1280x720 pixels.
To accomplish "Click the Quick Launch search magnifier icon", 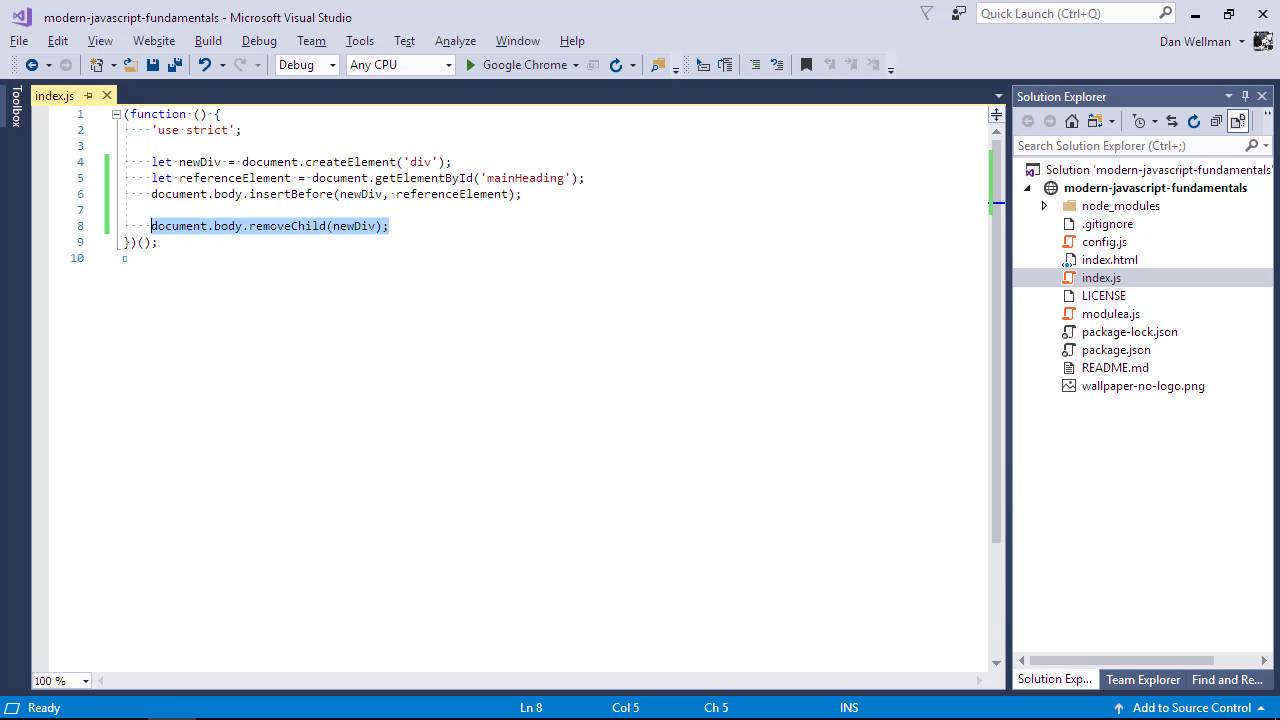I will coord(1166,13).
